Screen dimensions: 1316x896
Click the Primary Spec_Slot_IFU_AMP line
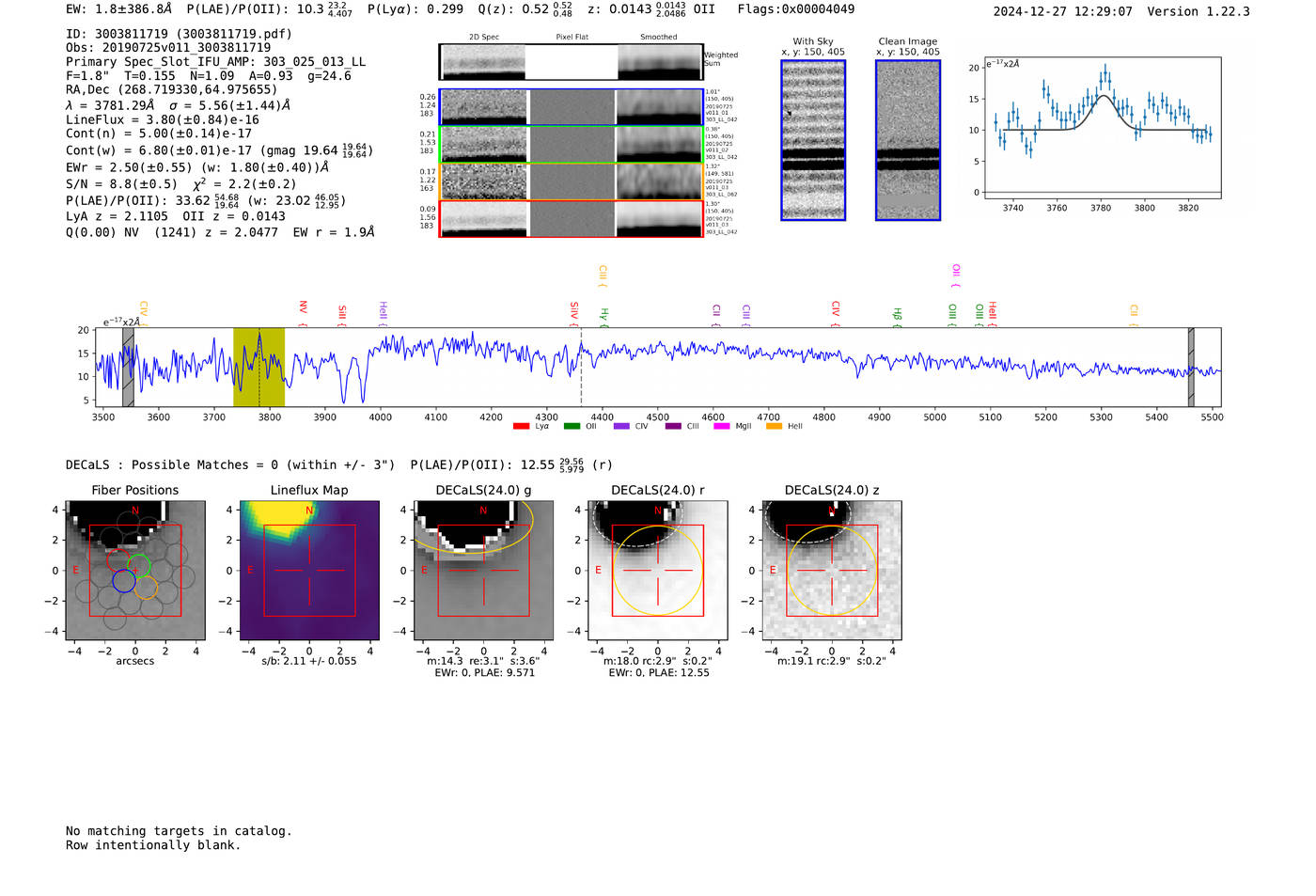(215, 62)
